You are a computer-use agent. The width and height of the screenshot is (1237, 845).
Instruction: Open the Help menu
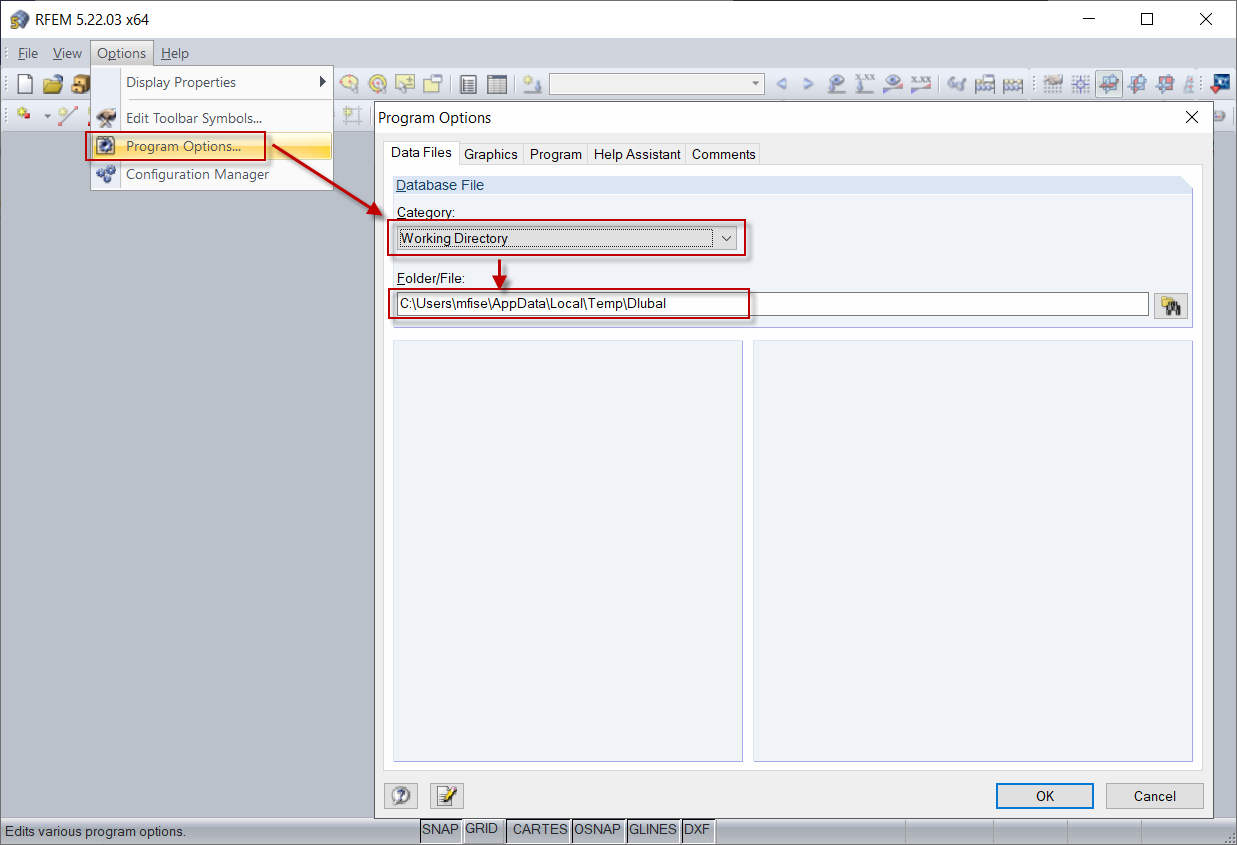click(x=174, y=53)
